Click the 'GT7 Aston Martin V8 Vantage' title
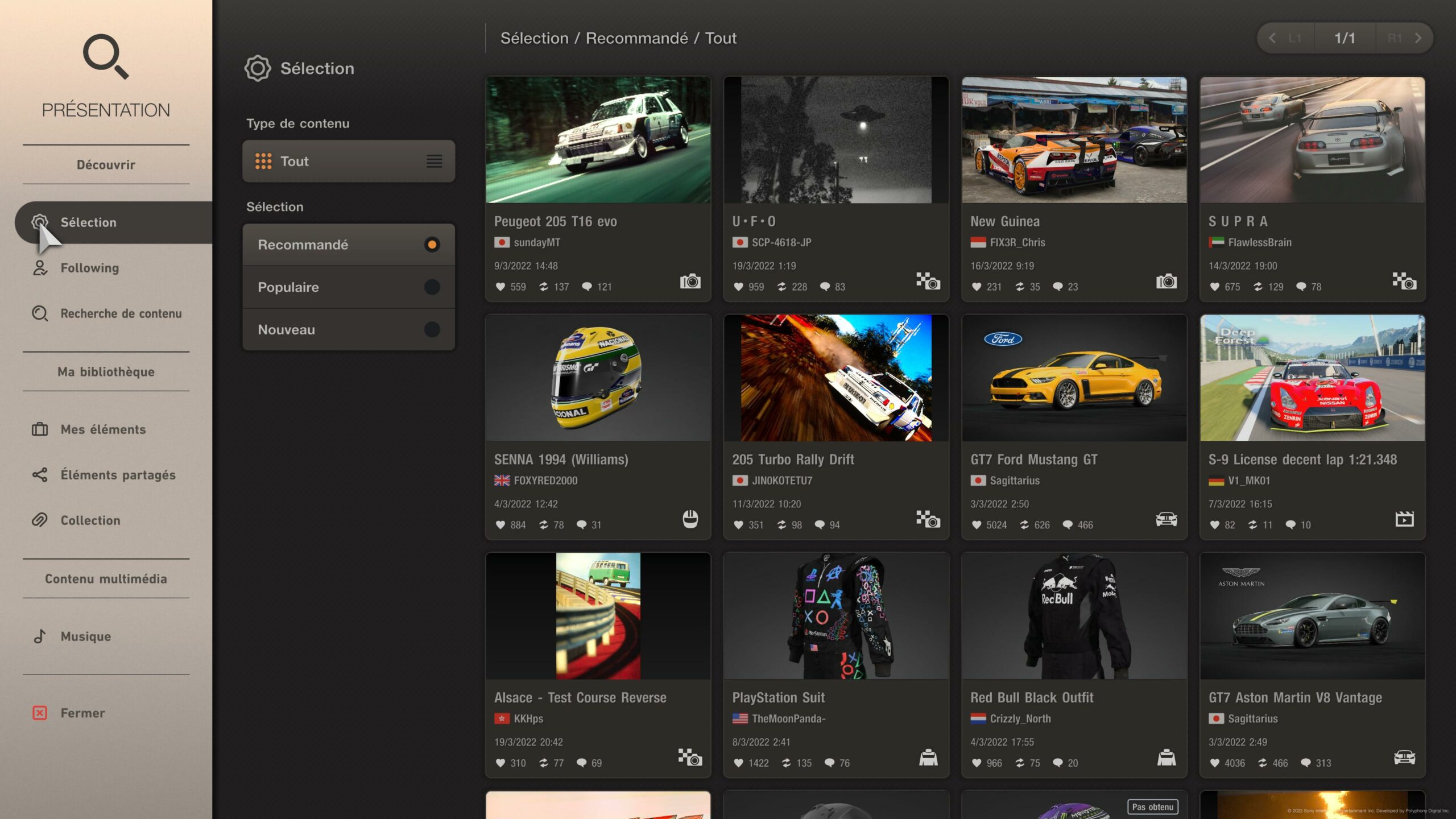Viewport: 1456px width, 819px height. coord(1295,698)
